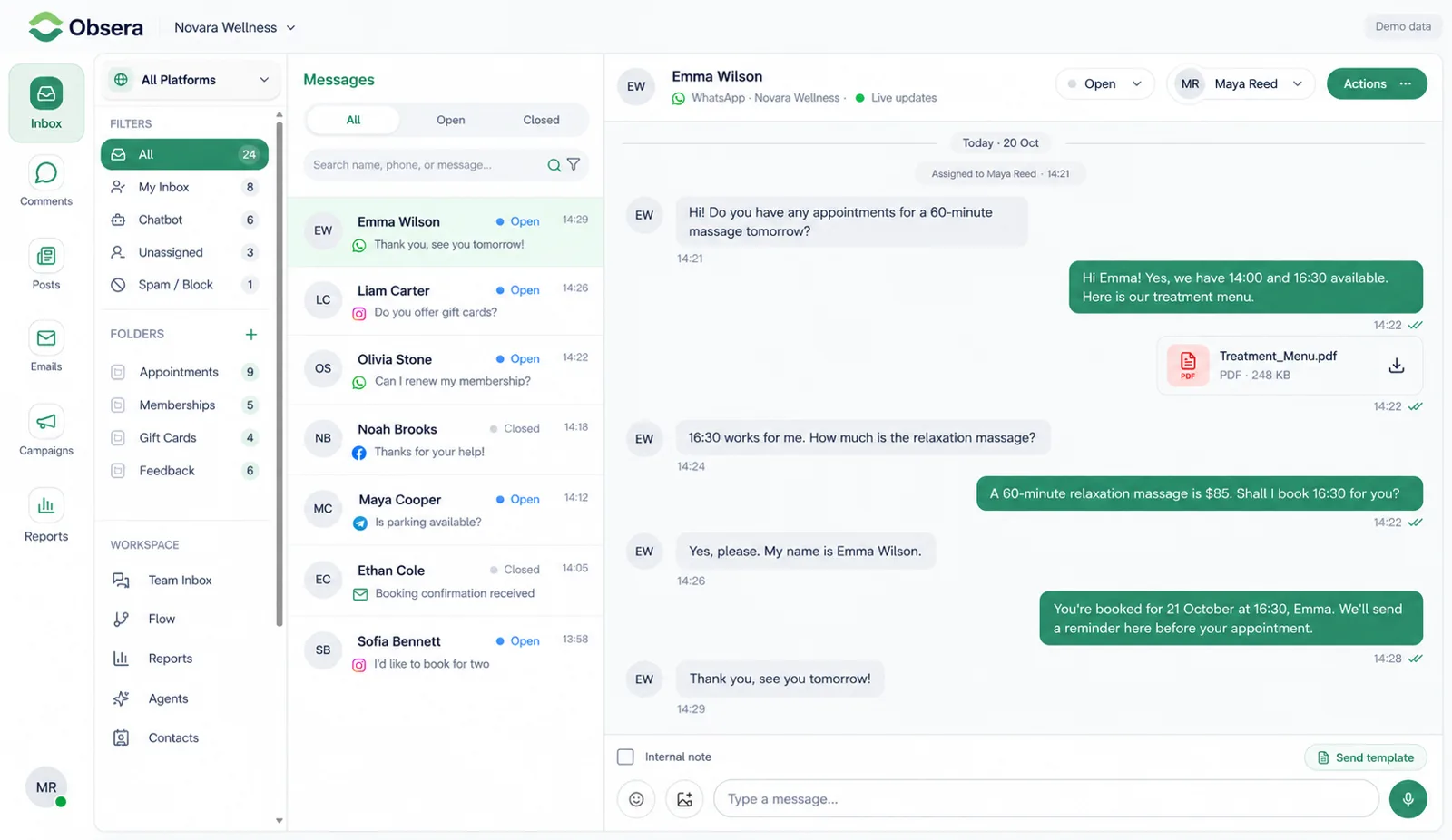Open the Maya Reed assignee dropdown
1452x840 pixels.
(1241, 83)
